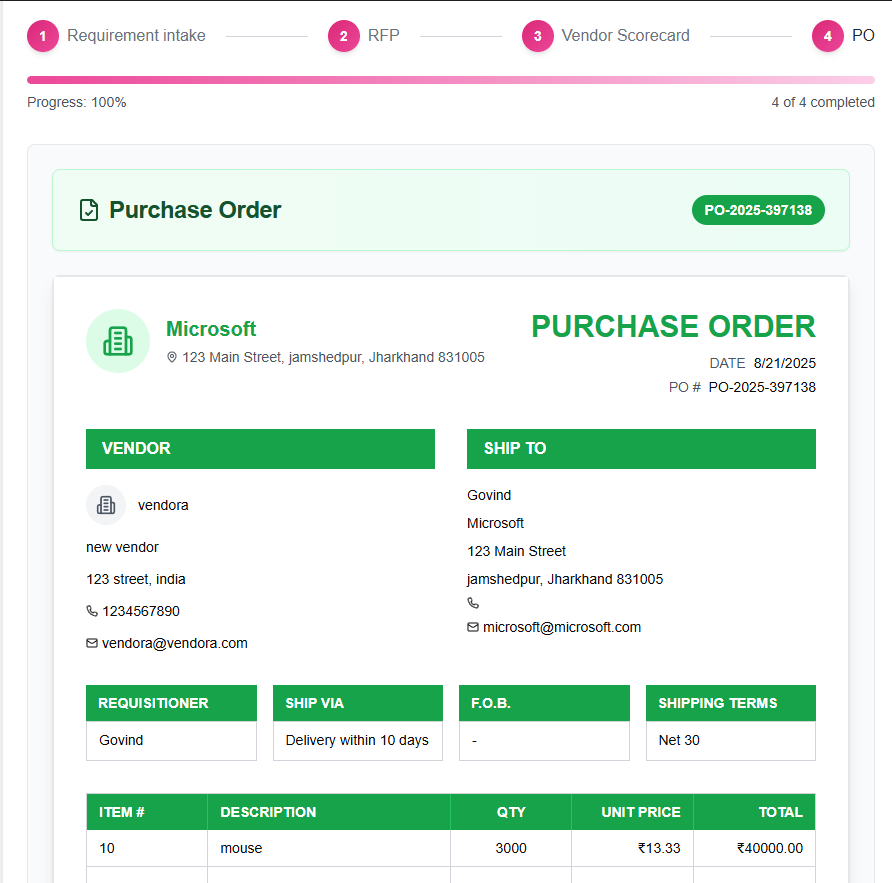Click the vendor phone icon

pyautogui.click(x=92, y=611)
